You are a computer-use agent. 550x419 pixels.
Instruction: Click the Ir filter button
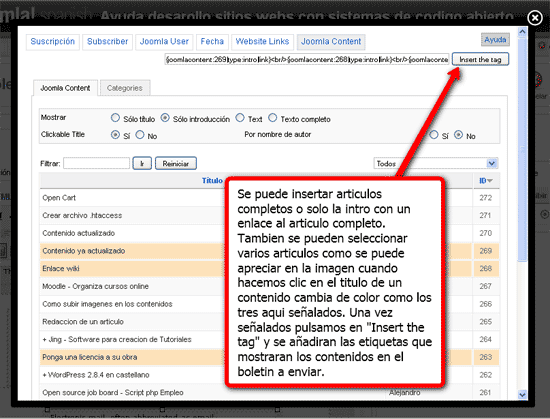point(142,163)
